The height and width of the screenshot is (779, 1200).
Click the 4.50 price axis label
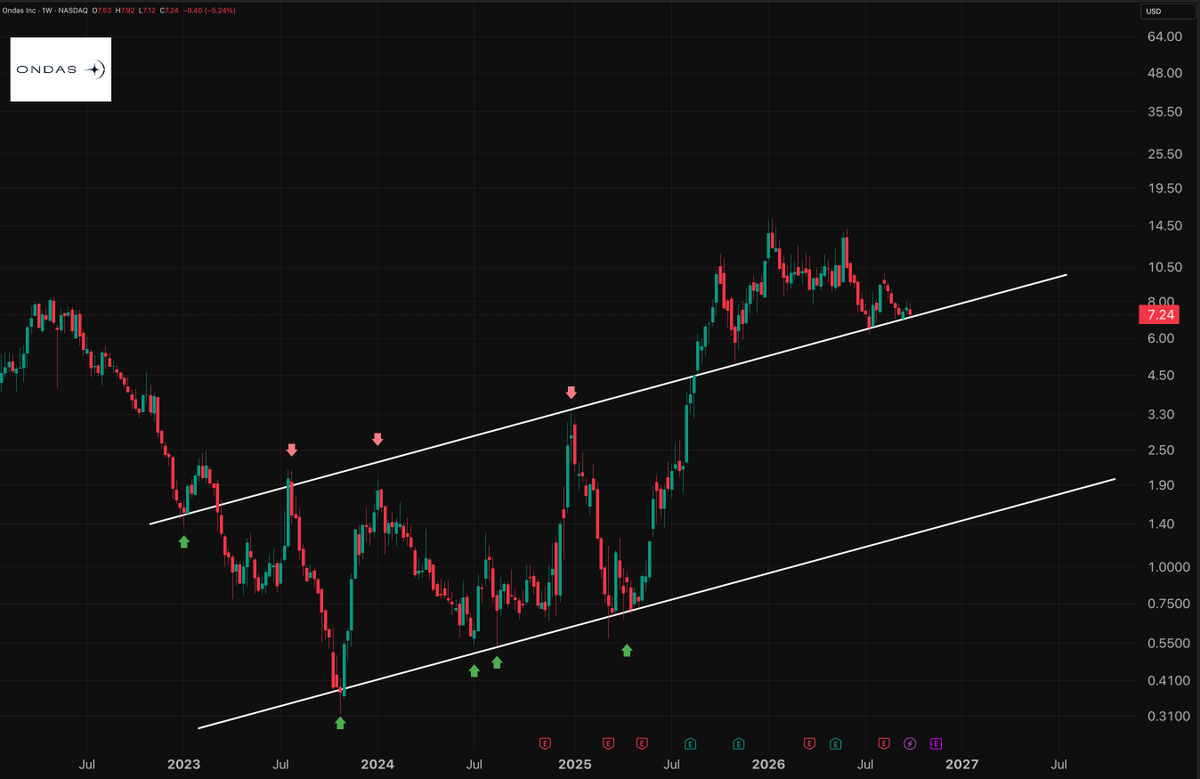click(1161, 376)
